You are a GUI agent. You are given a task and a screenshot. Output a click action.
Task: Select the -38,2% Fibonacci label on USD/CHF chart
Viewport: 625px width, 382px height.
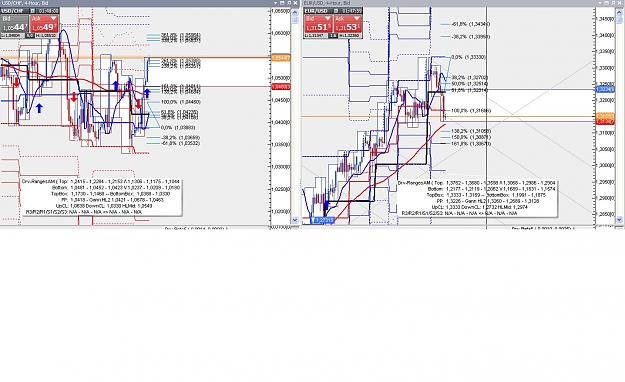(180, 137)
